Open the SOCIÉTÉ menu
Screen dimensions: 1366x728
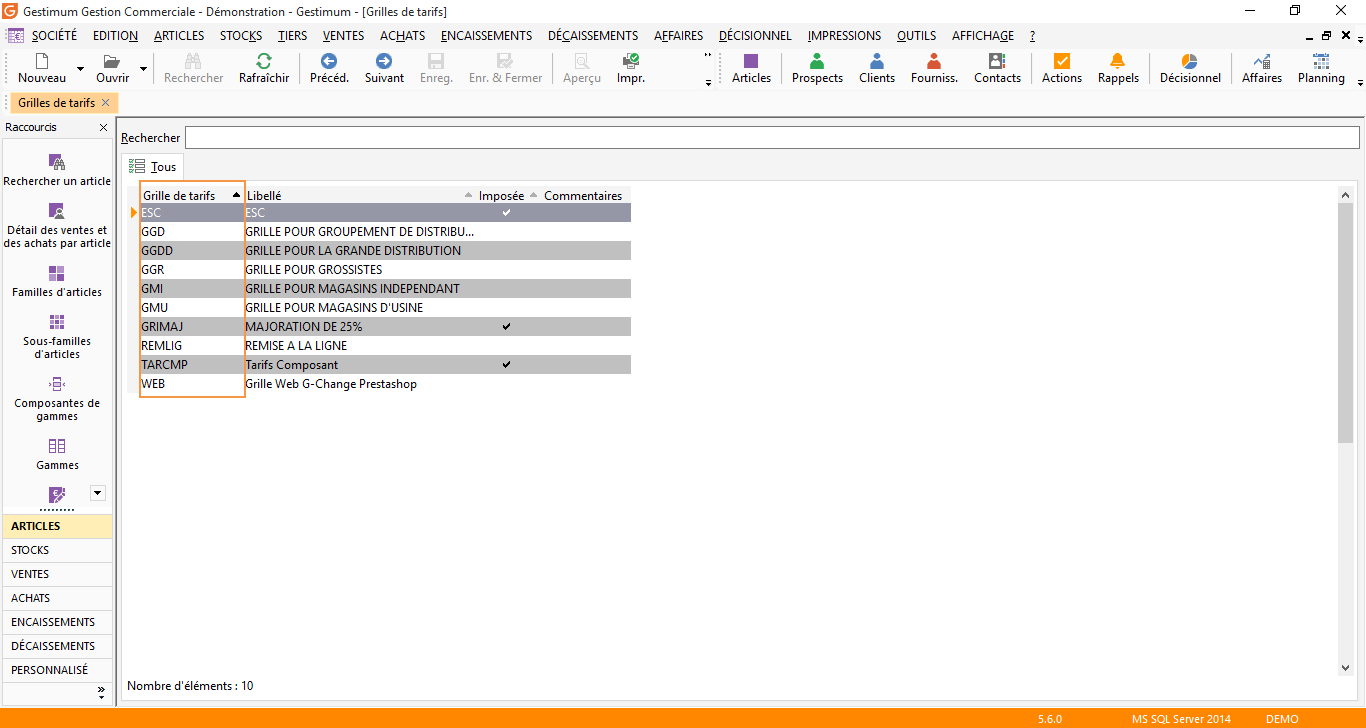(x=54, y=36)
